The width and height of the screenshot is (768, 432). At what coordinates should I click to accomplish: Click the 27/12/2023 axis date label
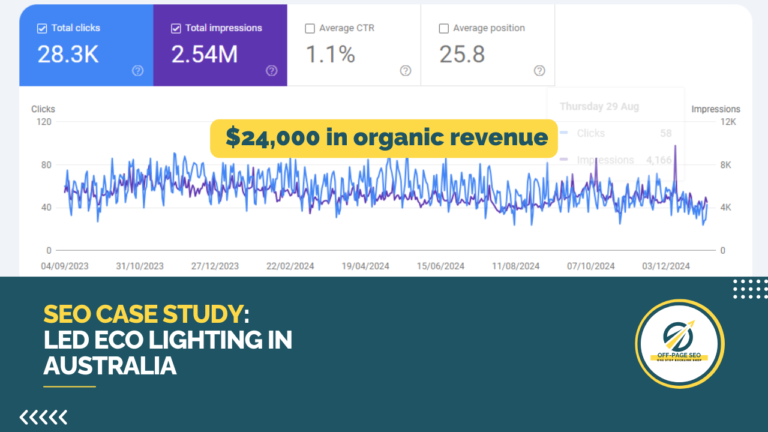215,266
